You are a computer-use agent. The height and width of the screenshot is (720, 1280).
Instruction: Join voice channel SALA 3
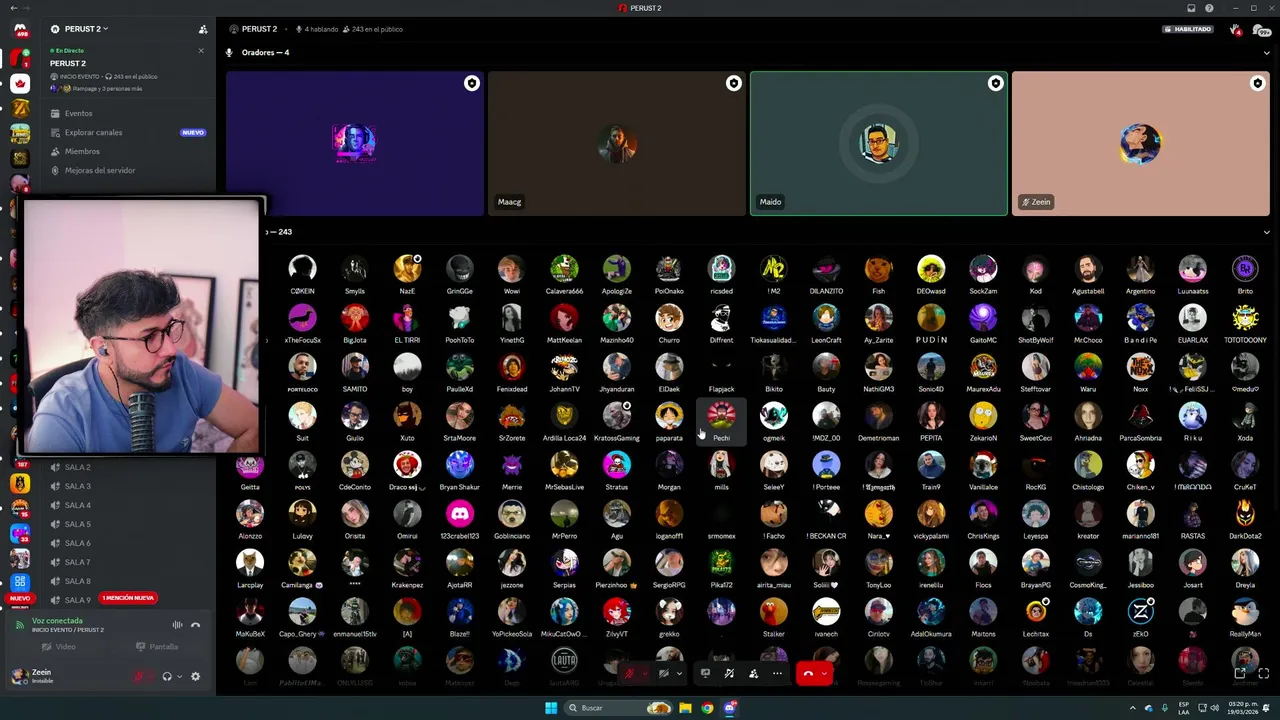77,486
